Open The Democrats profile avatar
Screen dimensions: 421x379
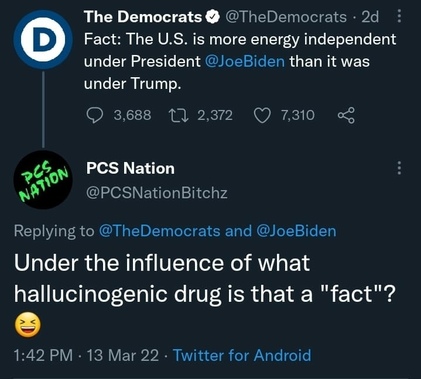pos(43,40)
